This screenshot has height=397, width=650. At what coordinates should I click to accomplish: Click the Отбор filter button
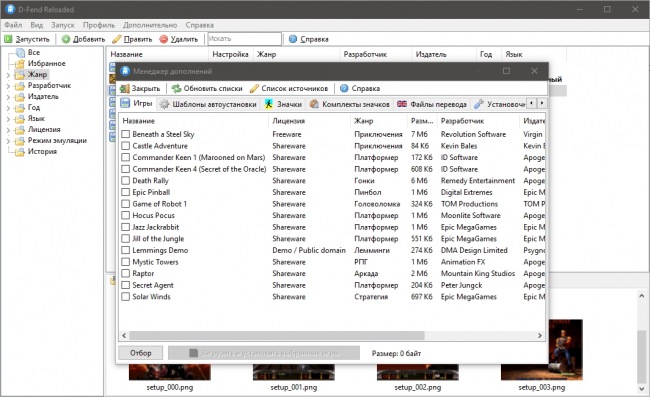click(141, 353)
